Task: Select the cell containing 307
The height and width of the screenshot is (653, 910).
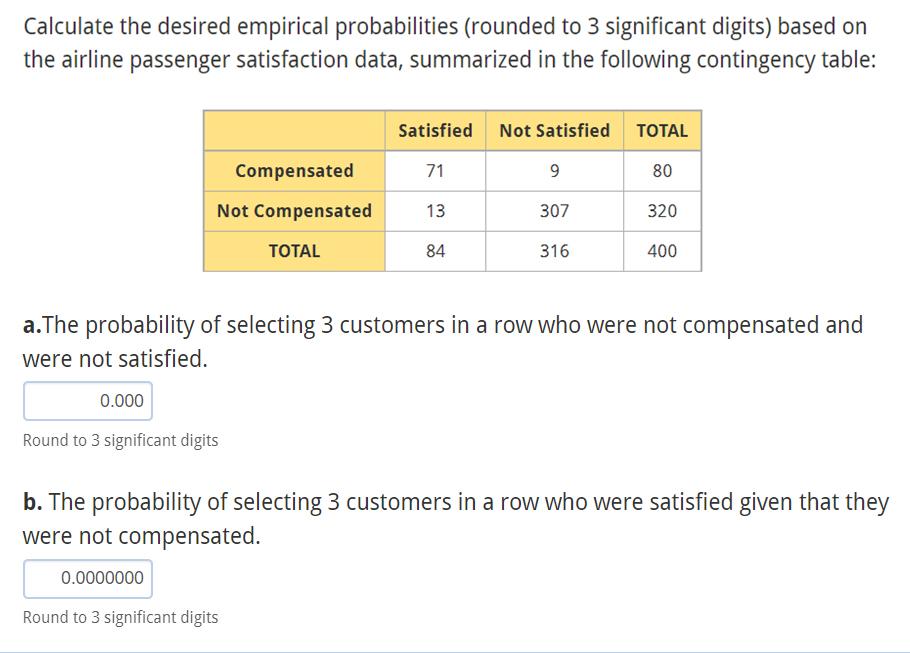Action: pyautogui.click(x=554, y=211)
